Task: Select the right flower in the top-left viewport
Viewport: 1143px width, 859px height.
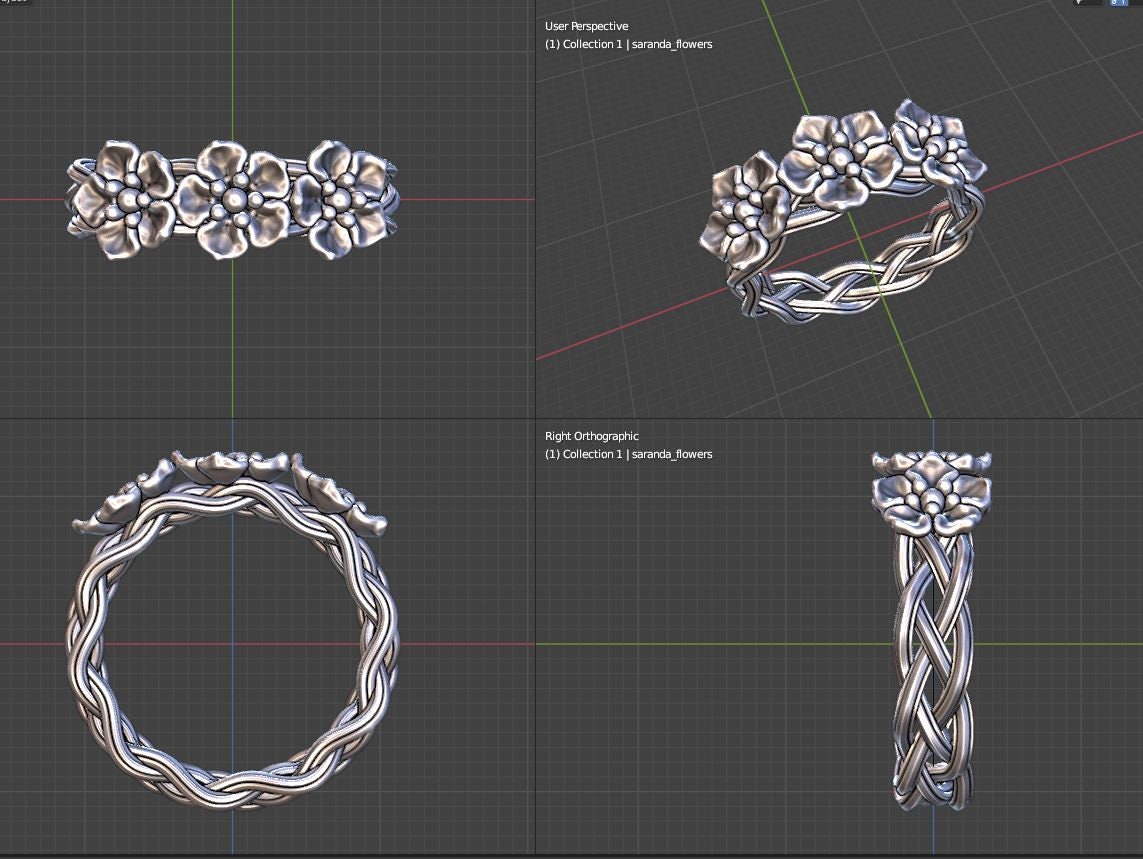Action: point(341,198)
